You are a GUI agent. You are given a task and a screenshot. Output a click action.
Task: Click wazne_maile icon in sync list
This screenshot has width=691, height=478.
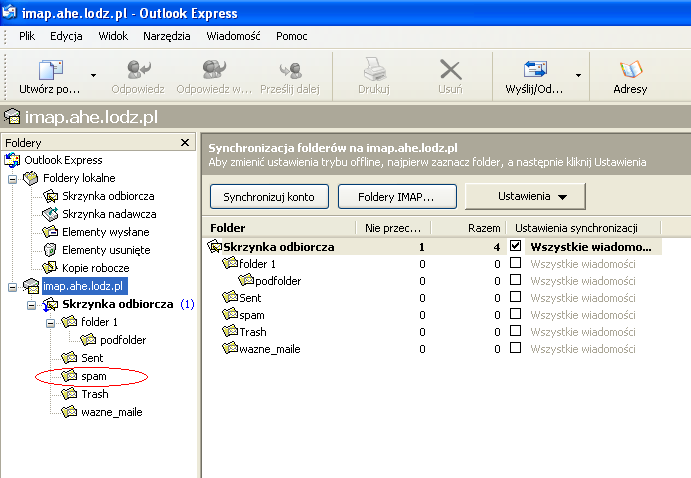[x=230, y=348]
